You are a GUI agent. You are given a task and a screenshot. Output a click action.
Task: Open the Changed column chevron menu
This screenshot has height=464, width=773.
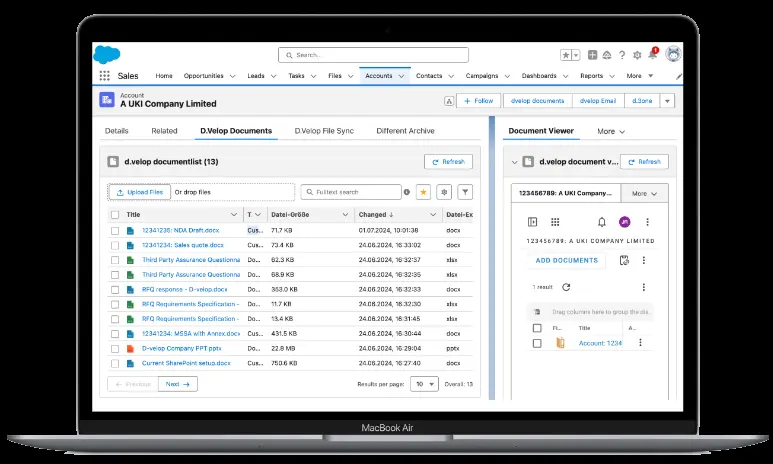click(433, 214)
